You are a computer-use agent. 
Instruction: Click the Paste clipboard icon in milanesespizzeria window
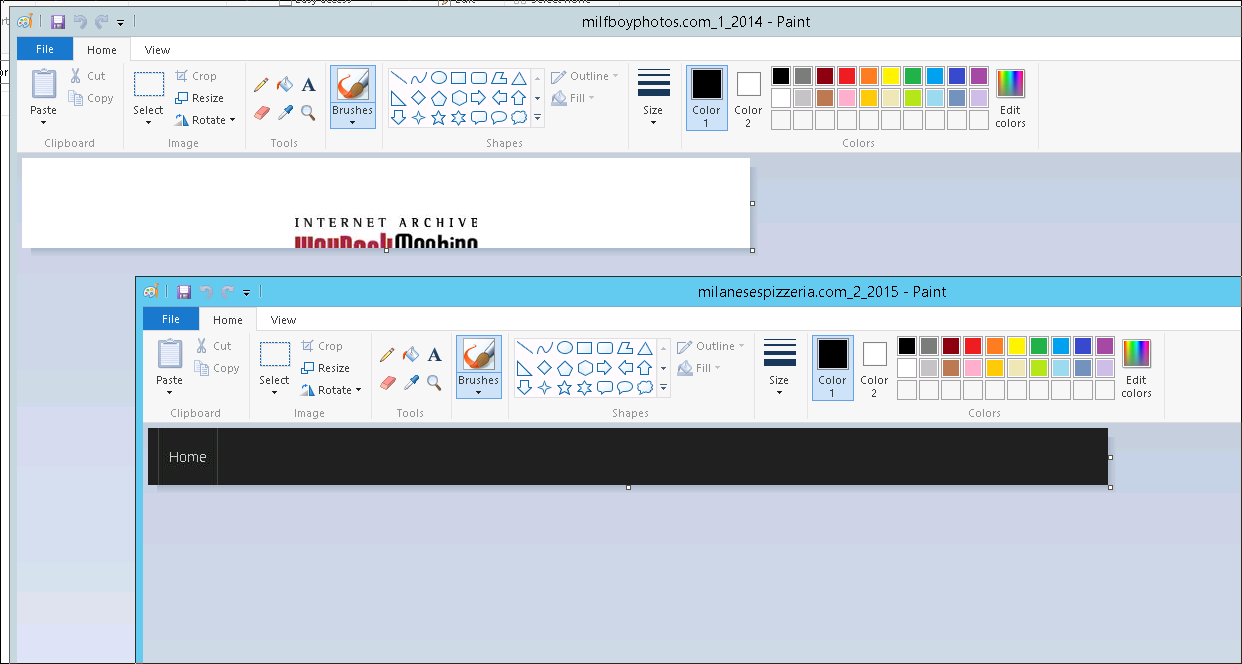(170, 355)
